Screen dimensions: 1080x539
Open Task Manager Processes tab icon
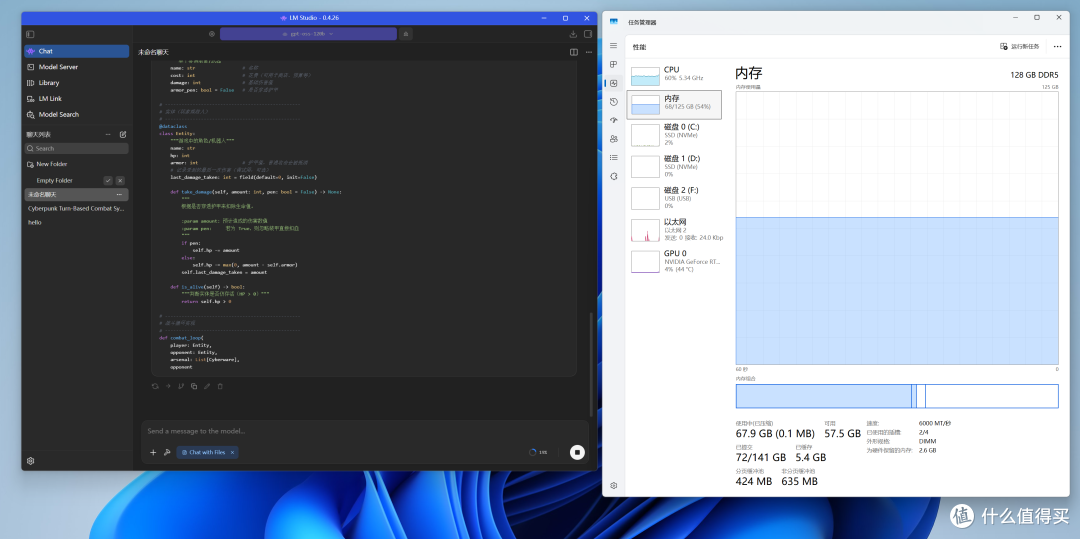click(614, 64)
